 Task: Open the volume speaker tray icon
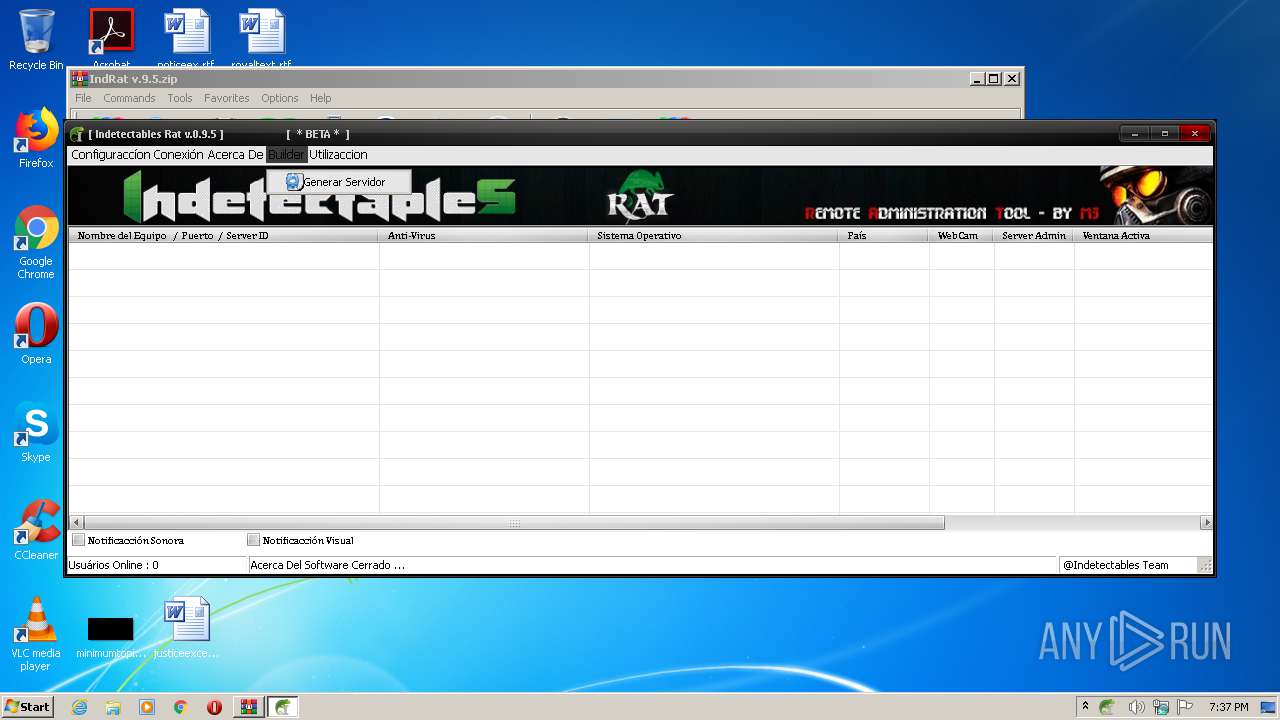[x=1136, y=707]
